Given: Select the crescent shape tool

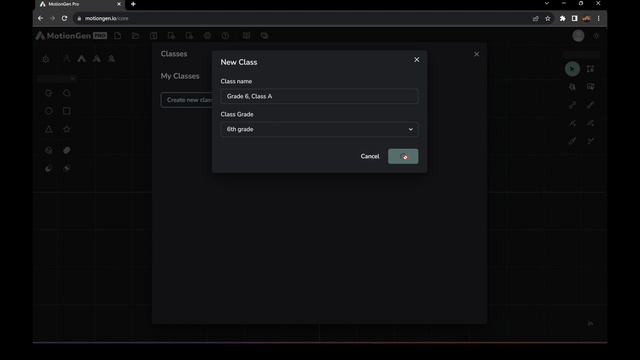Looking at the screenshot, I should (49, 169).
